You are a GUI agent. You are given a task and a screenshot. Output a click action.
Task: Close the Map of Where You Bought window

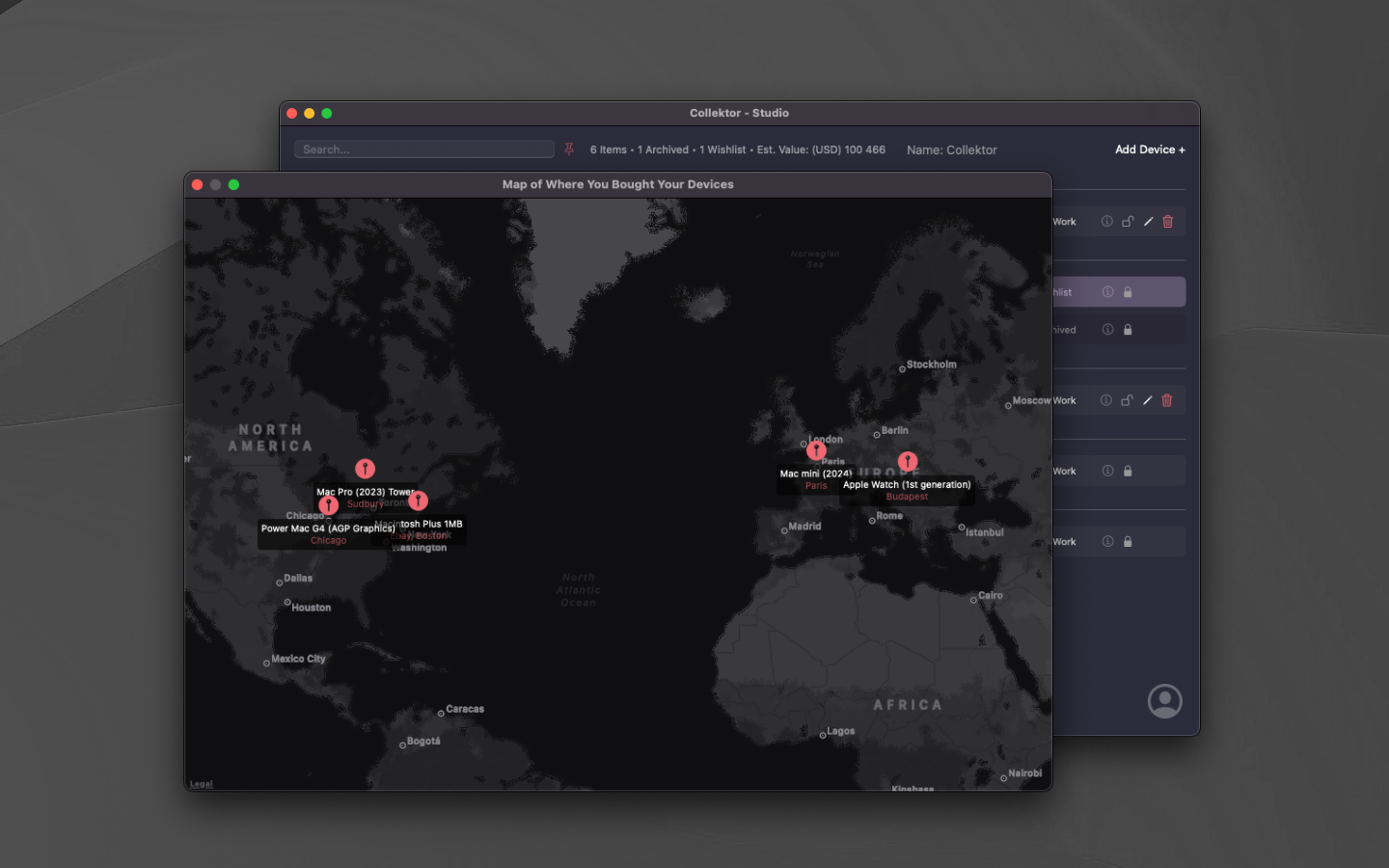pos(197,185)
